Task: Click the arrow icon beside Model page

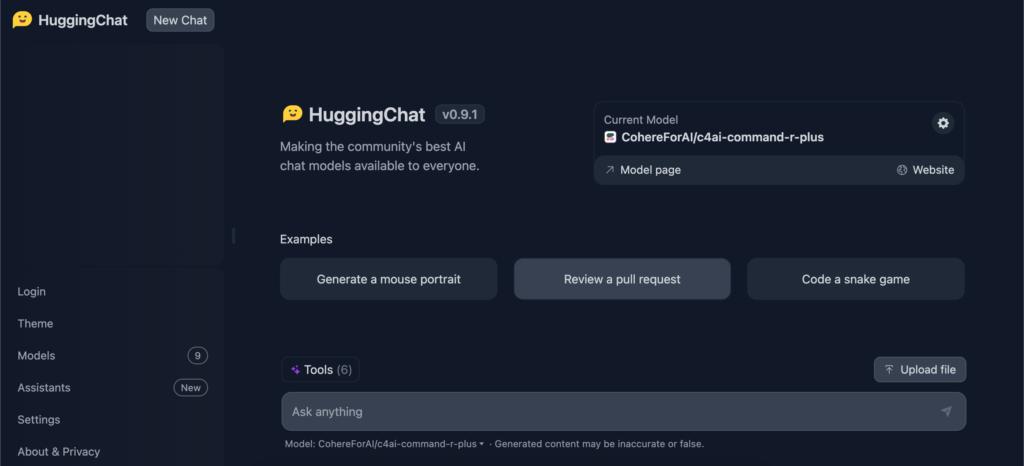Action: point(609,170)
